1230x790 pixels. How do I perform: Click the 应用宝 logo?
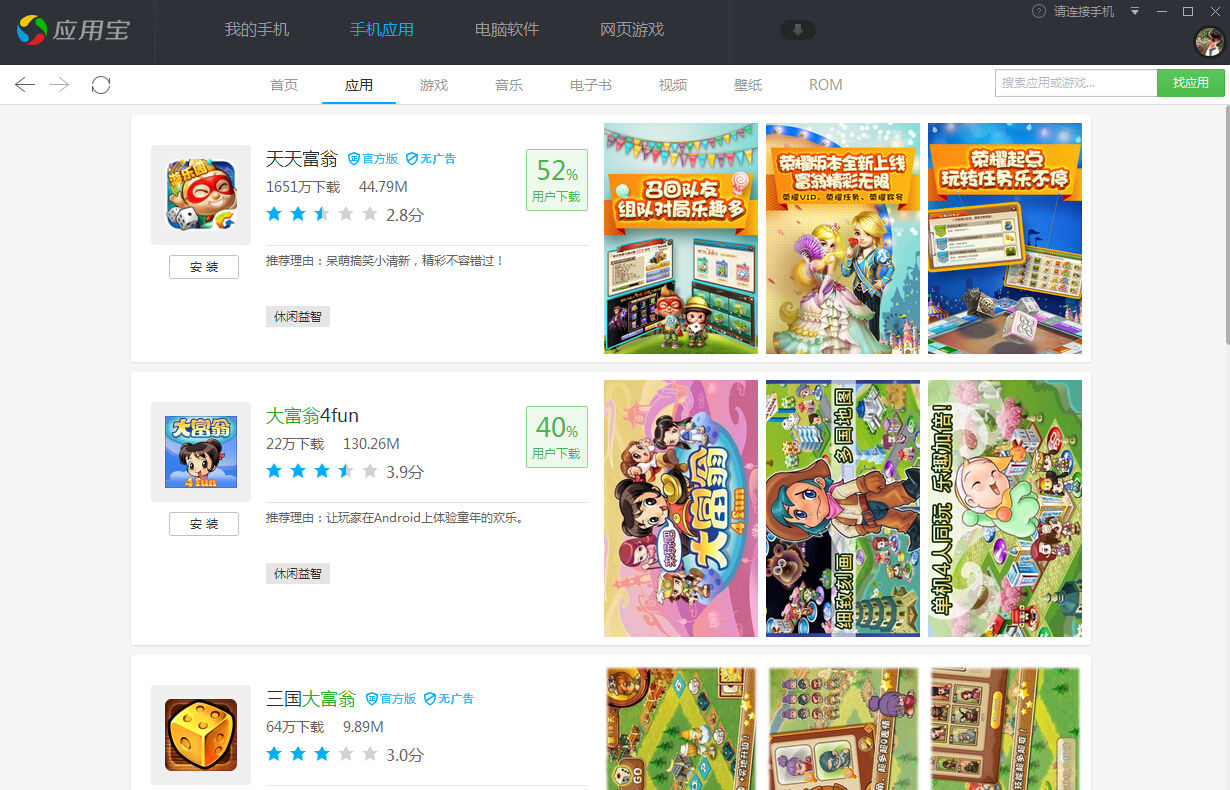pyautogui.click(x=73, y=30)
